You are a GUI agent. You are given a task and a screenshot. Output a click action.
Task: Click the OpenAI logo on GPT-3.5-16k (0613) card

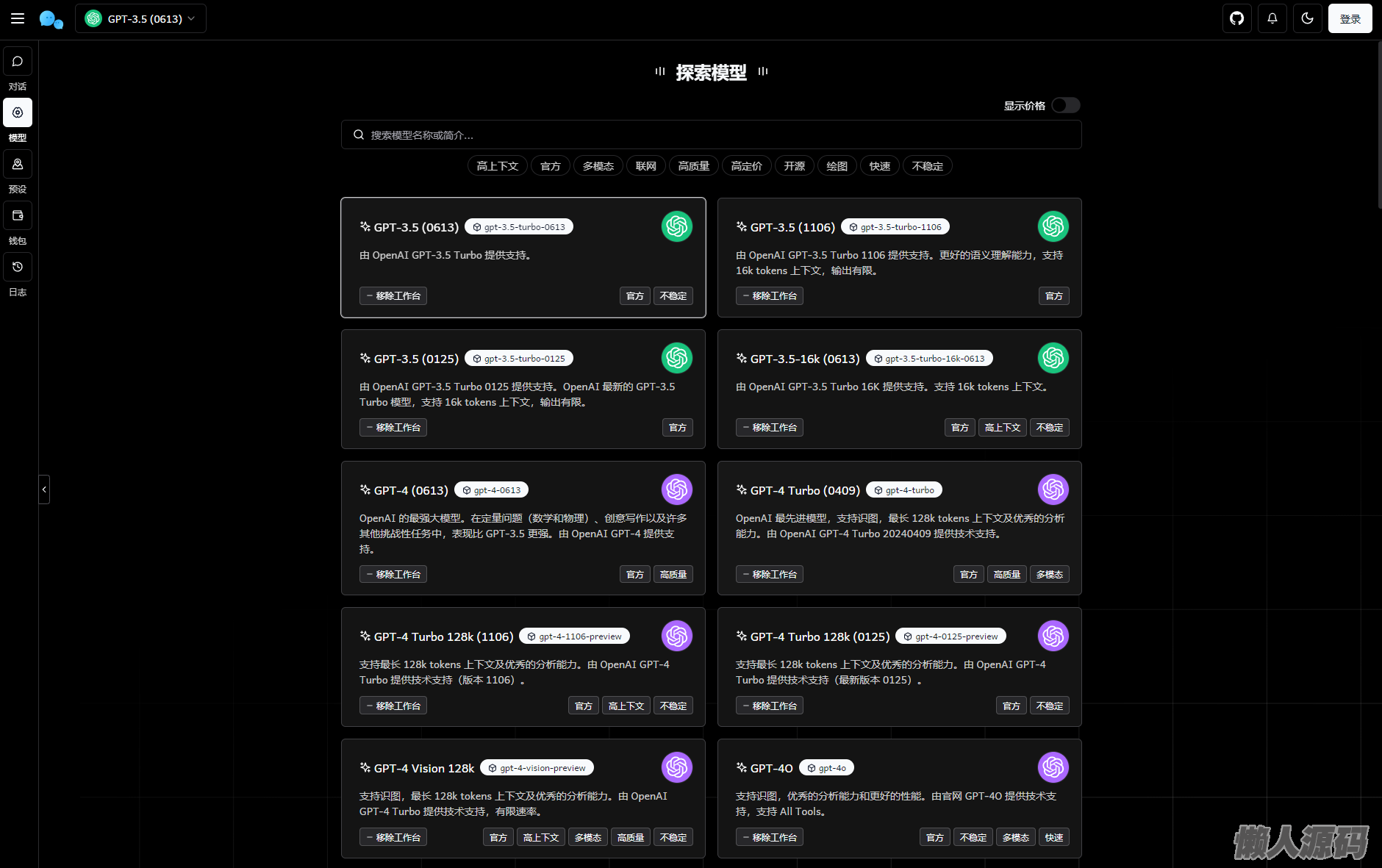point(1053,358)
